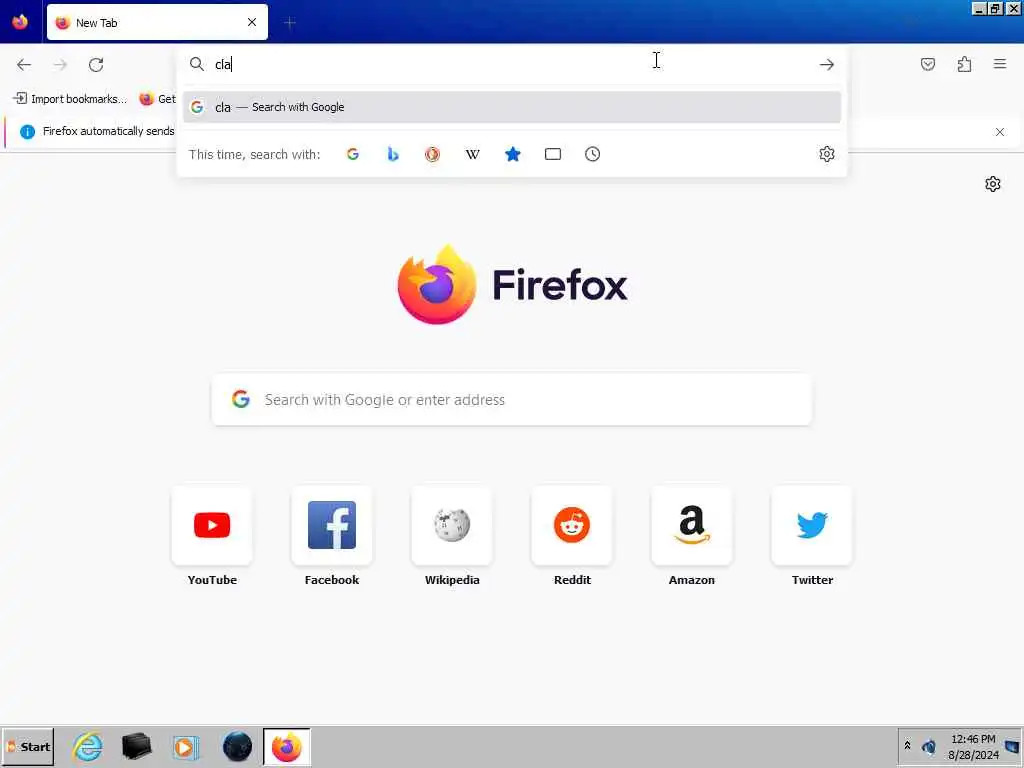Open new tab page personalize gear

993,184
